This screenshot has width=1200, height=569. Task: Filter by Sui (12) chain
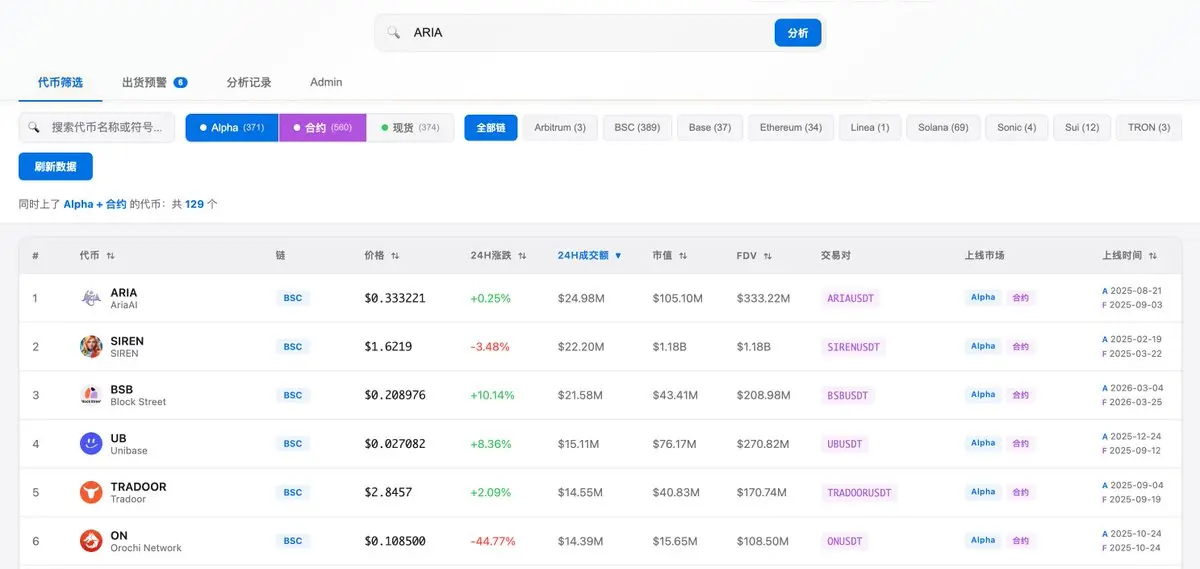(1082, 128)
